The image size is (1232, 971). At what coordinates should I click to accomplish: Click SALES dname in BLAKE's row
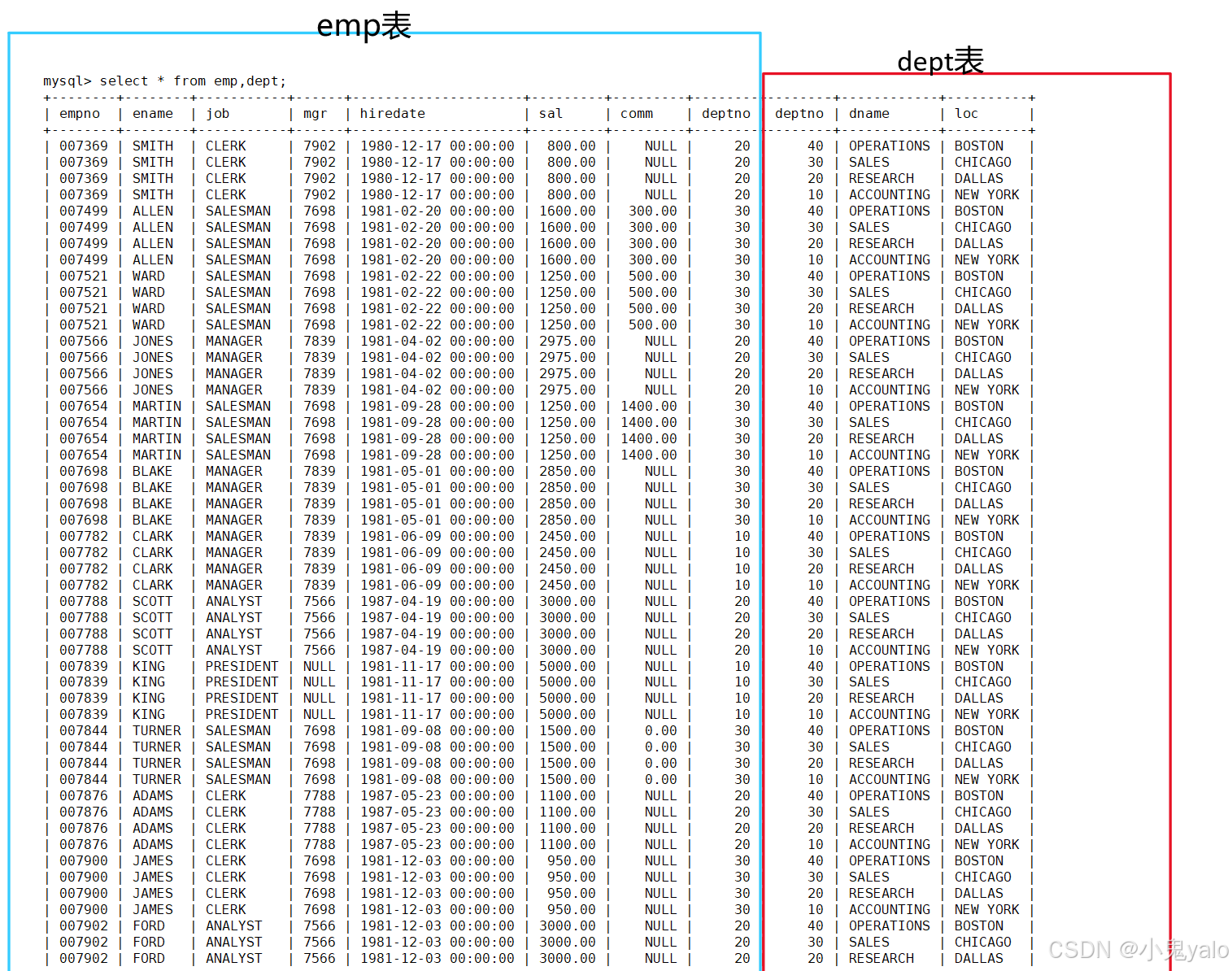tap(869, 488)
